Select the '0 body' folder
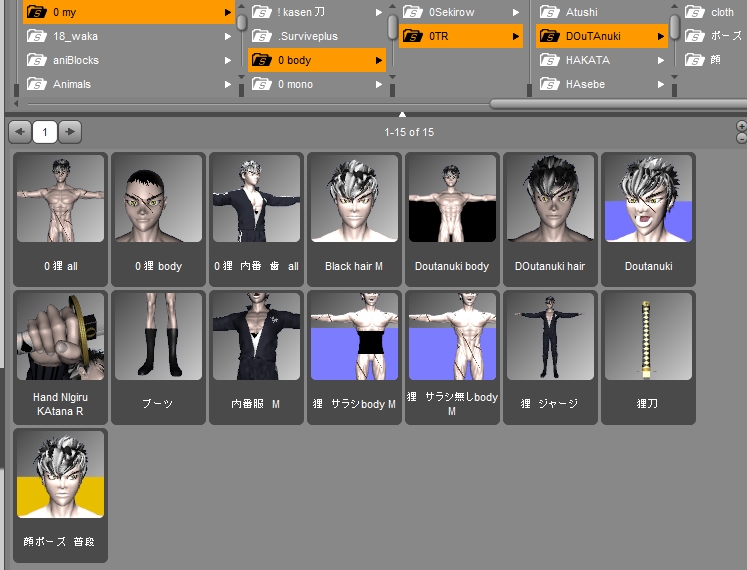747x570 pixels. click(317, 60)
